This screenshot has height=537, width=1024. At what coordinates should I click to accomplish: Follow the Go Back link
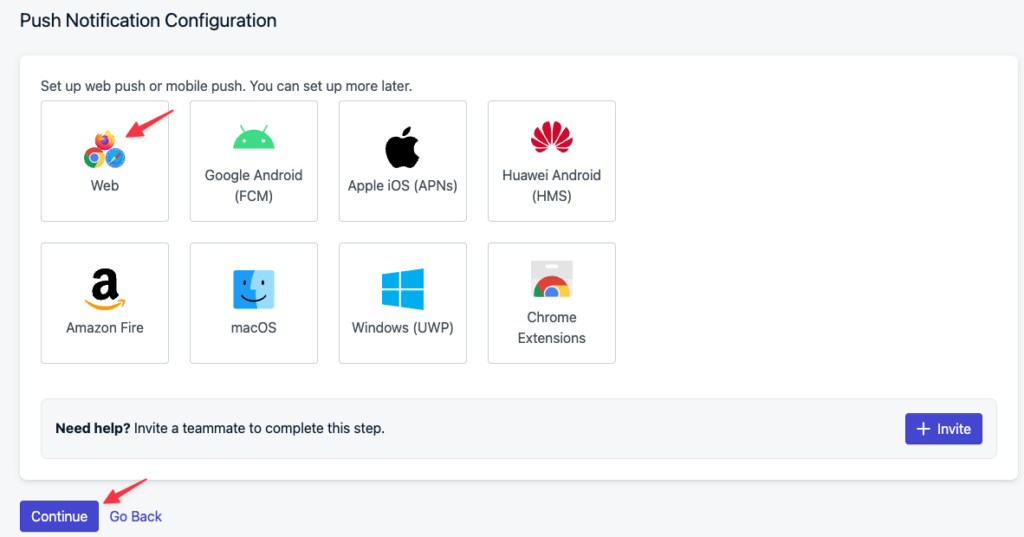pyautogui.click(x=136, y=516)
